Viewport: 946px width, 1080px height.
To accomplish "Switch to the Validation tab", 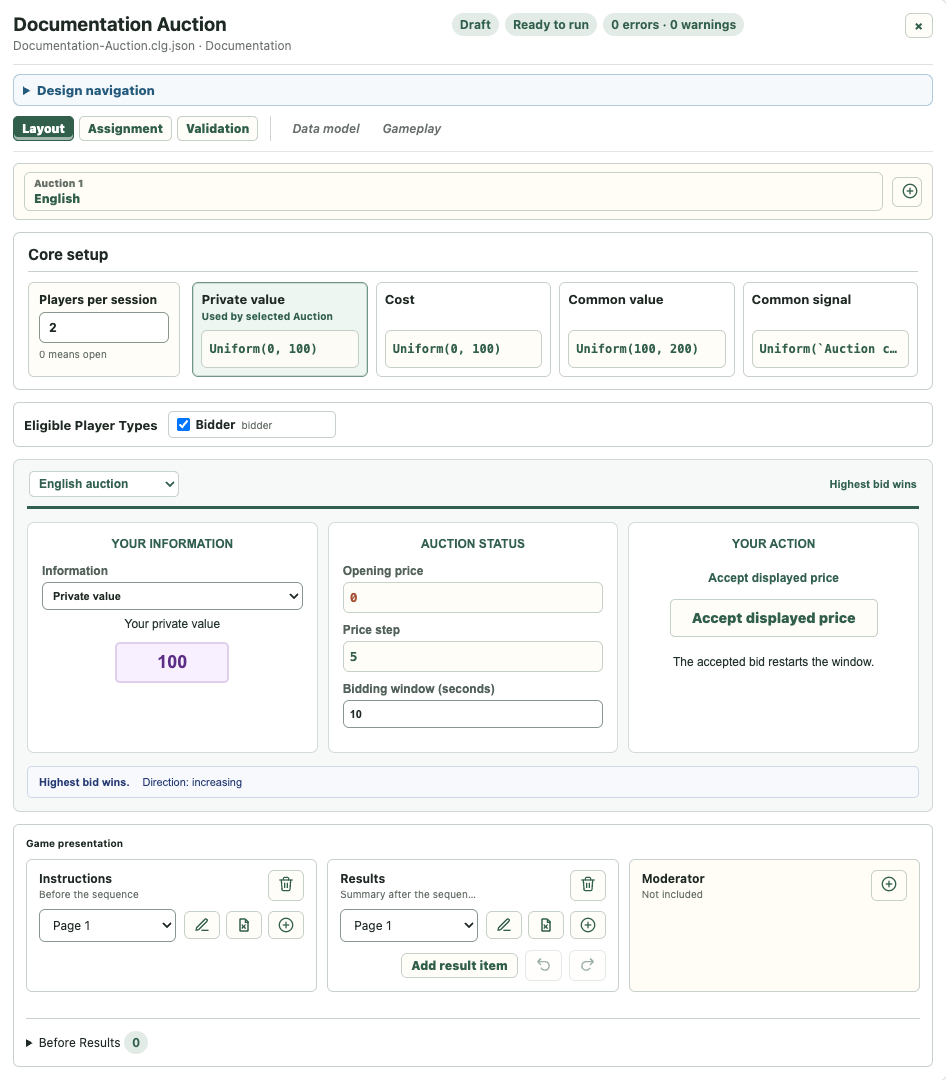I will 218,129.
